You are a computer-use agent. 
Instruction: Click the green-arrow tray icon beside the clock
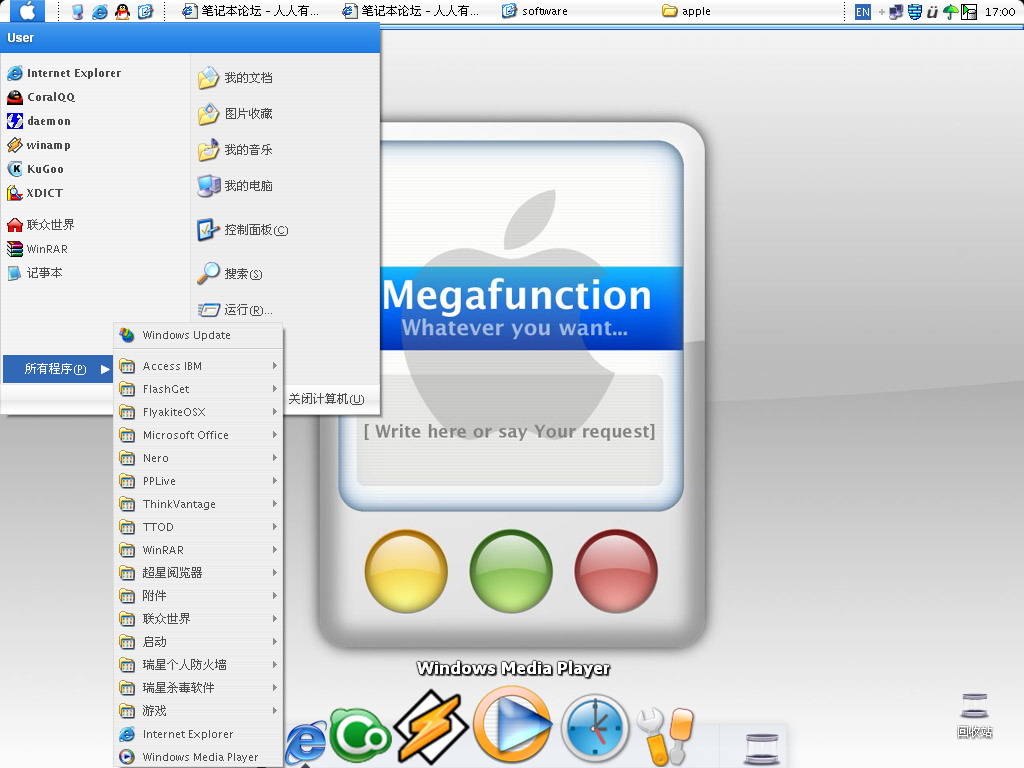click(969, 12)
